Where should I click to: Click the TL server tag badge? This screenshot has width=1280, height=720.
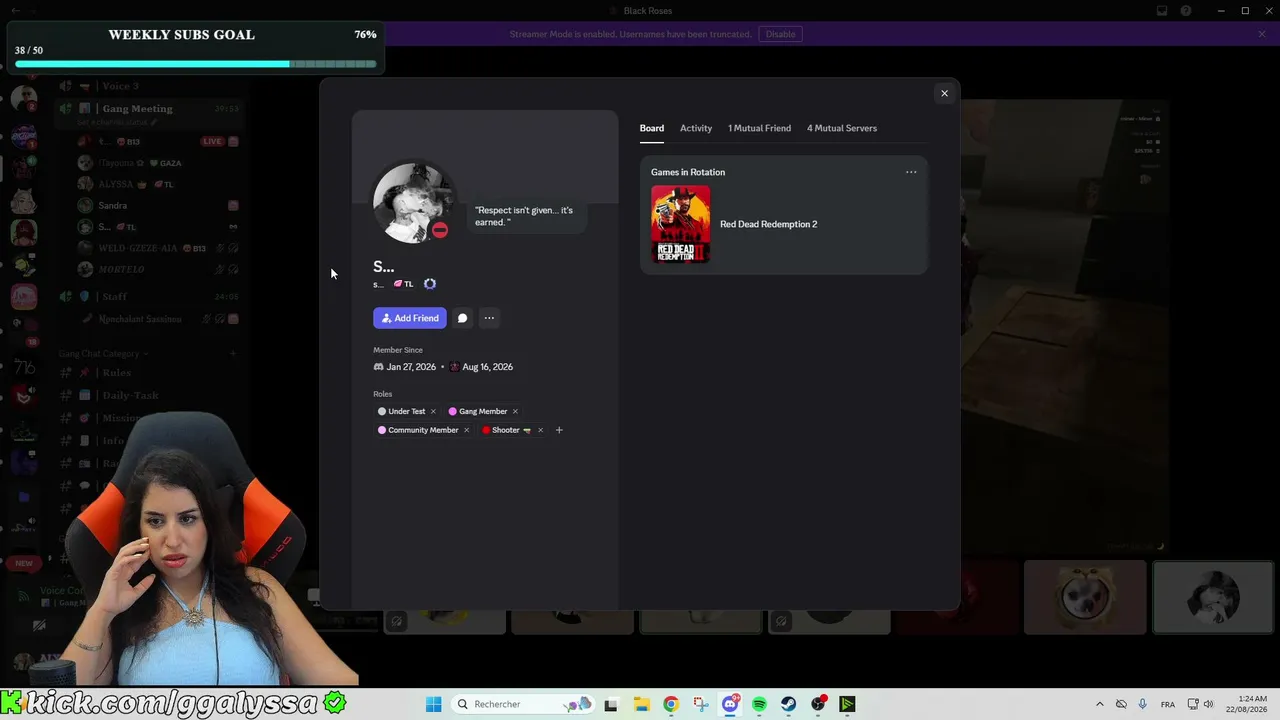point(404,284)
